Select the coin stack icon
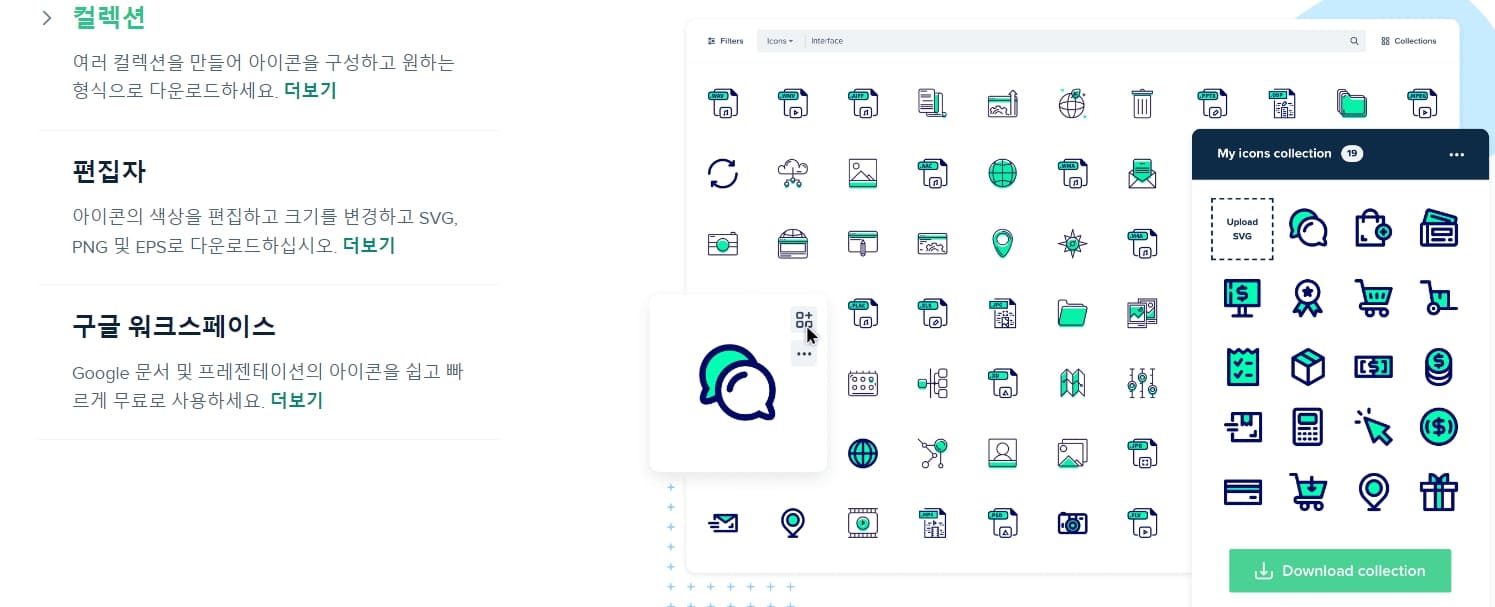The image size is (1495, 607). pyautogui.click(x=1439, y=366)
